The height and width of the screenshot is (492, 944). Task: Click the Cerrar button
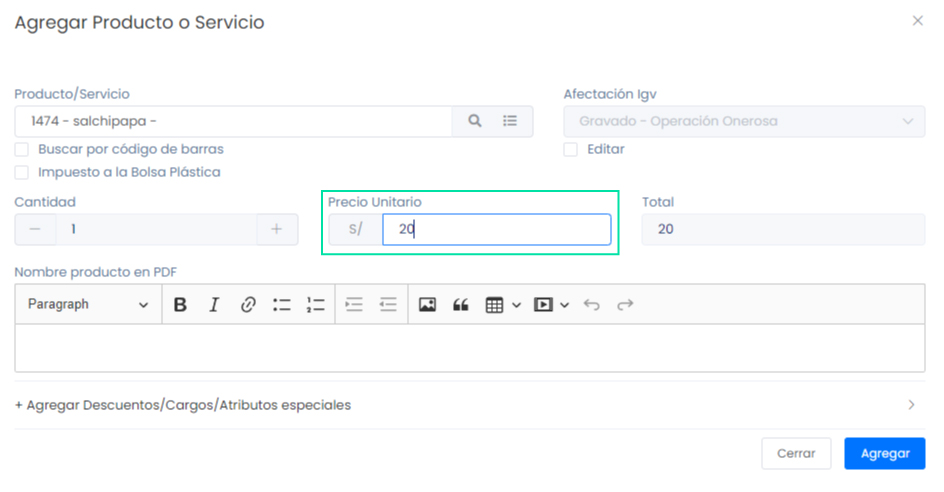point(796,453)
